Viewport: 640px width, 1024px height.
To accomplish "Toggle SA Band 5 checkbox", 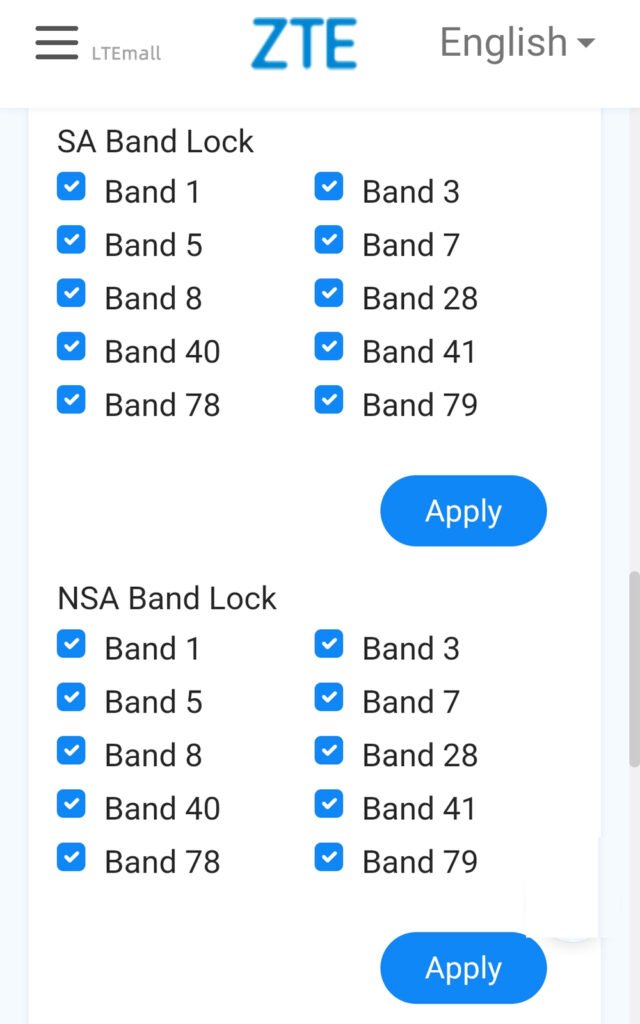I will tap(71, 241).
